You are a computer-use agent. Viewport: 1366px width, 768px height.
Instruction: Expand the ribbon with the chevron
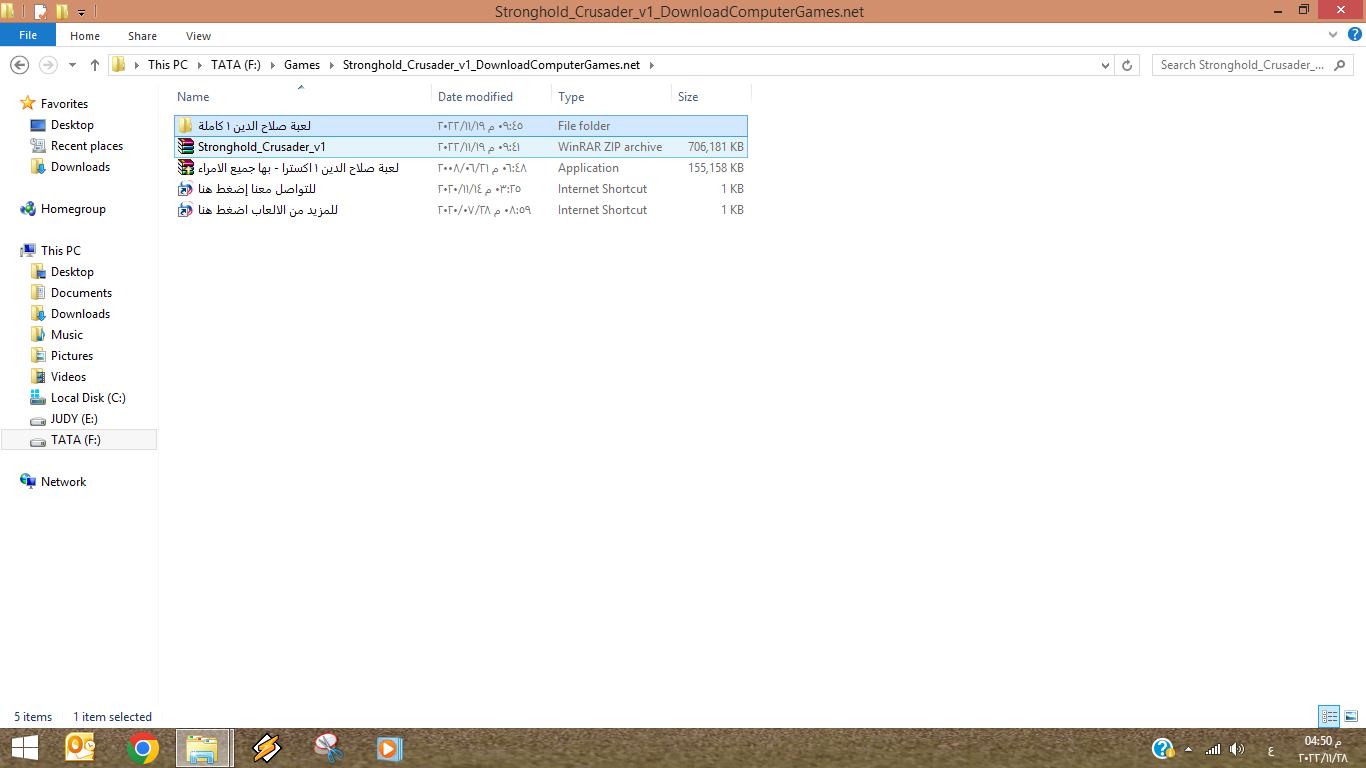[1332, 35]
